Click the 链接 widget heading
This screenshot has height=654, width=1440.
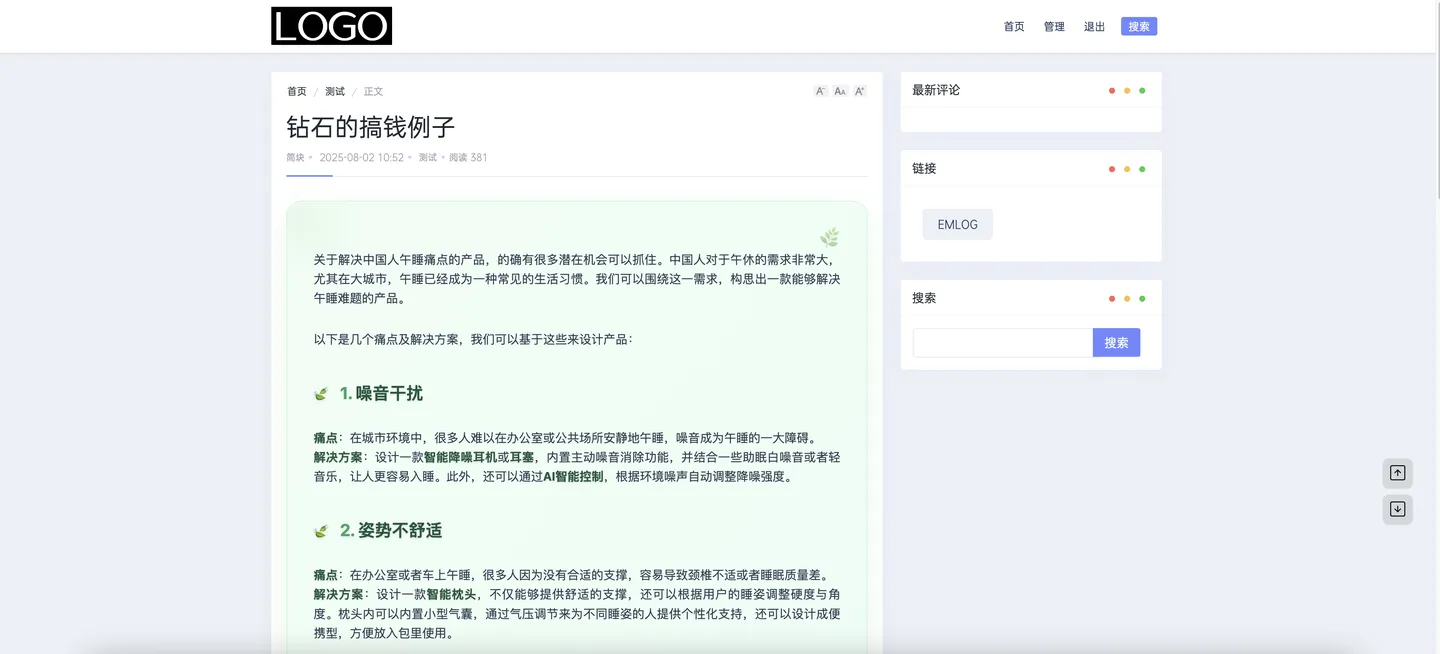tap(924, 168)
